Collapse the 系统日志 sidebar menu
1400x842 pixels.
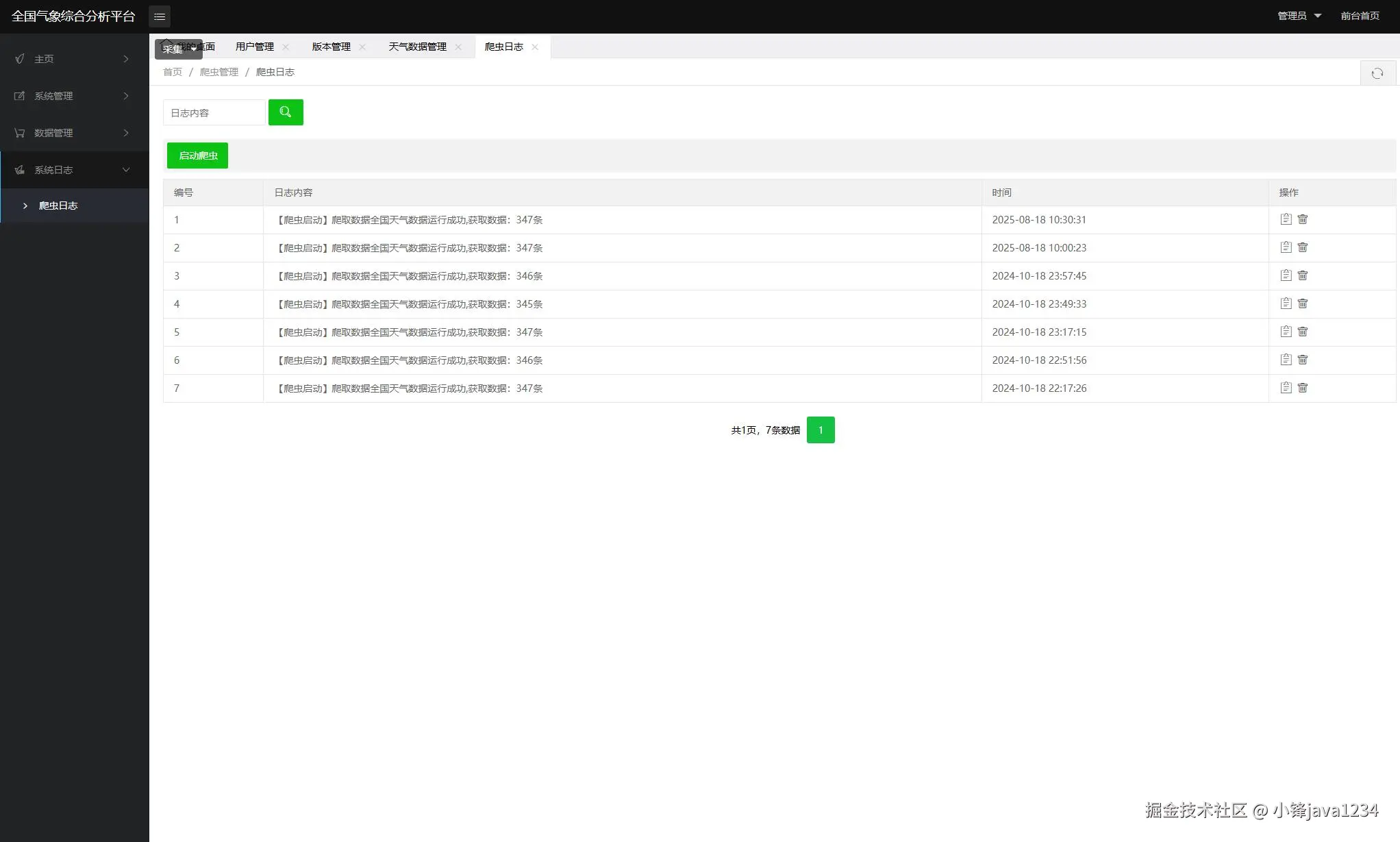coord(74,170)
